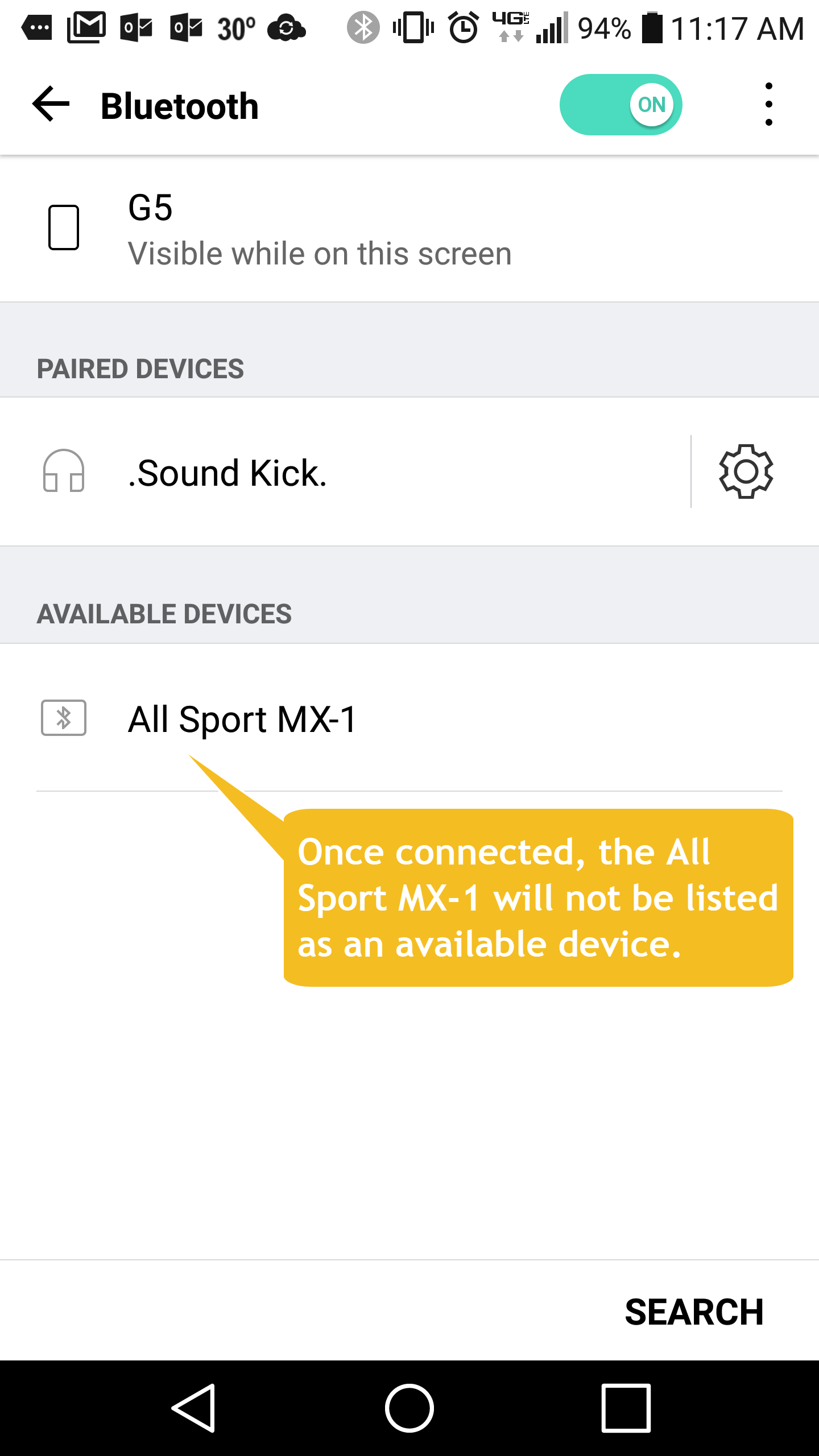Open the three-dot overflow menu
The image size is (819, 1456).
click(x=768, y=105)
